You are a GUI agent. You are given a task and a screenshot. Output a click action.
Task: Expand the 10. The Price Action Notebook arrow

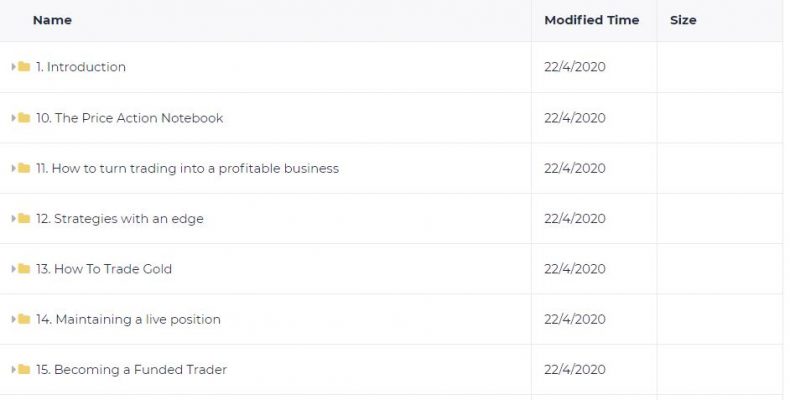pyautogui.click(x=14, y=118)
